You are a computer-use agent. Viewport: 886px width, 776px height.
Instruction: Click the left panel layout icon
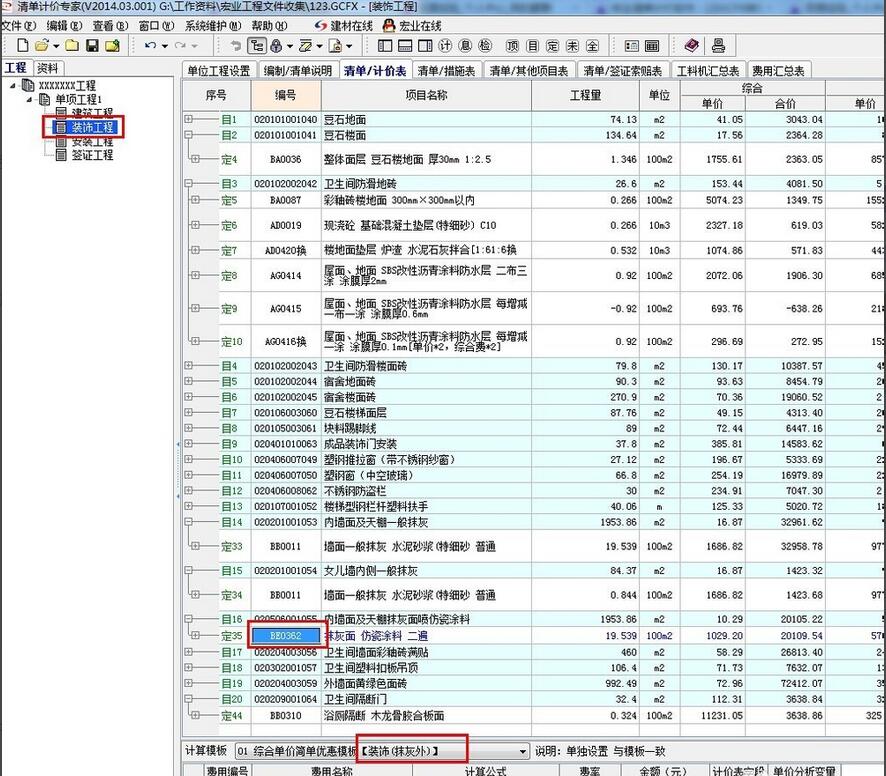[x=385, y=46]
